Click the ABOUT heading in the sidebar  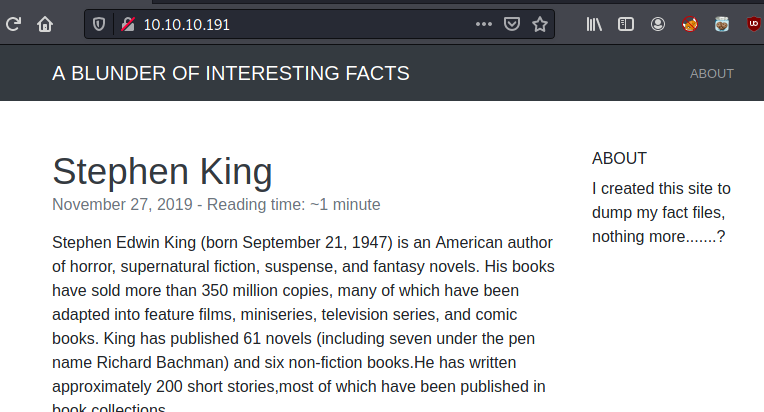(619, 158)
